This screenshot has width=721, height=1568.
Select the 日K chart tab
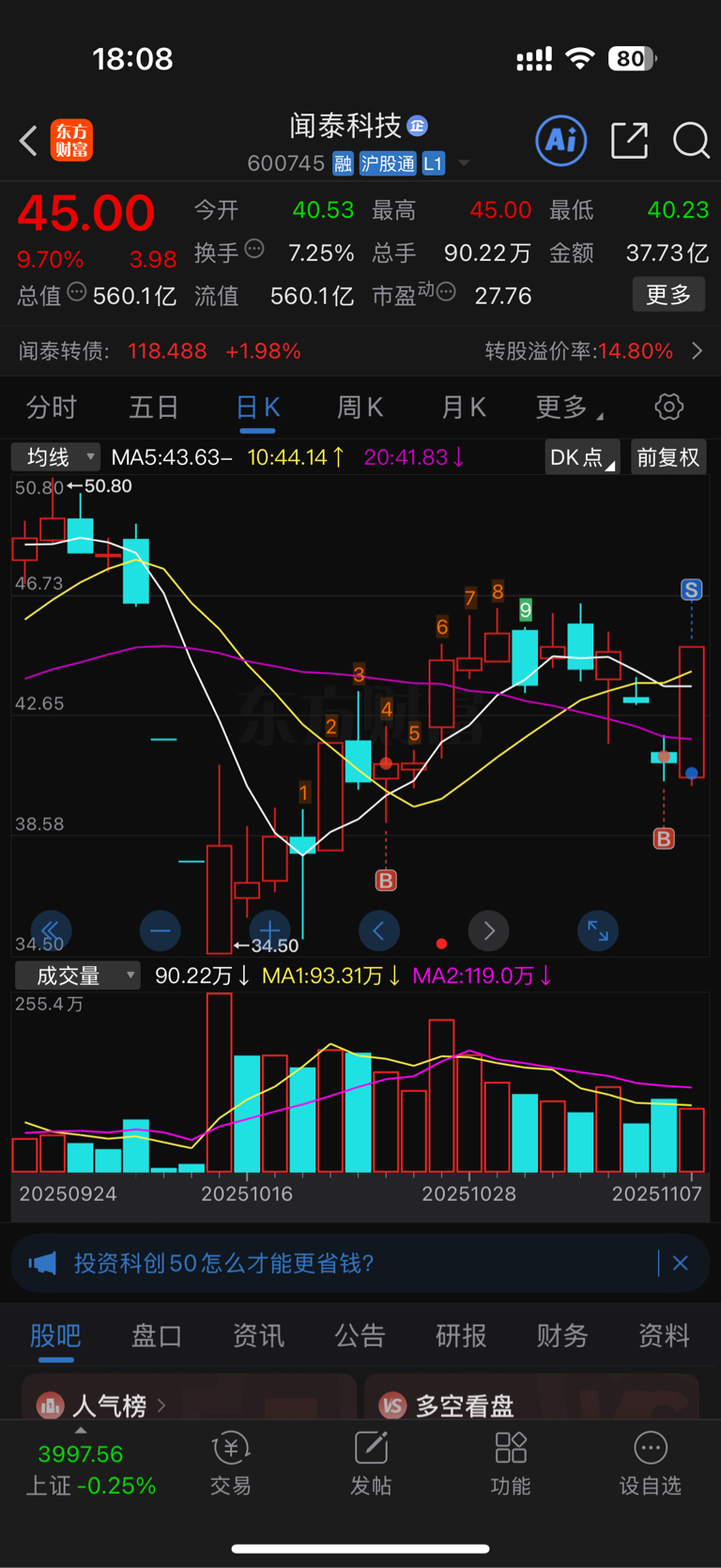point(257,407)
